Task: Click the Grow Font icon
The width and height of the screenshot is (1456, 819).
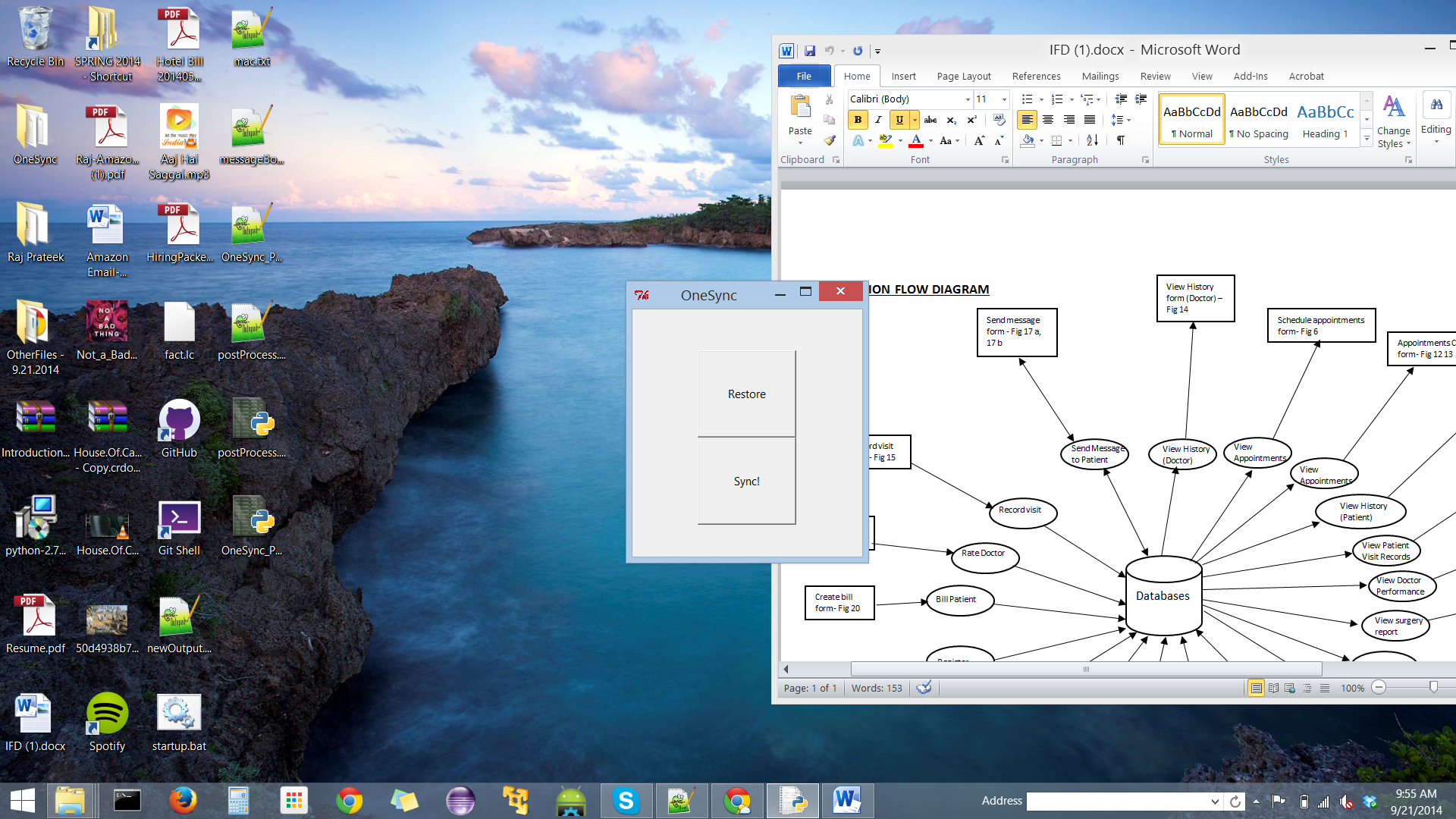Action: click(979, 140)
